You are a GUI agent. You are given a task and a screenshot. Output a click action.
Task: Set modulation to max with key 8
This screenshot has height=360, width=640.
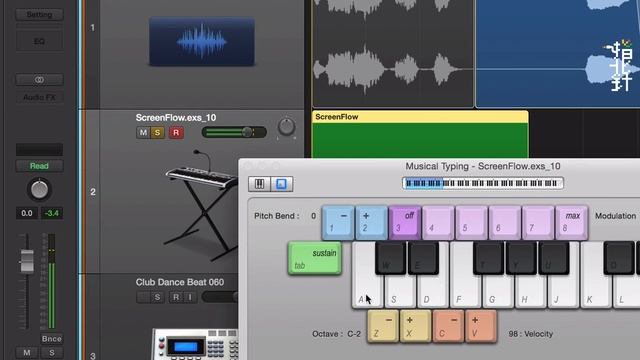point(572,223)
